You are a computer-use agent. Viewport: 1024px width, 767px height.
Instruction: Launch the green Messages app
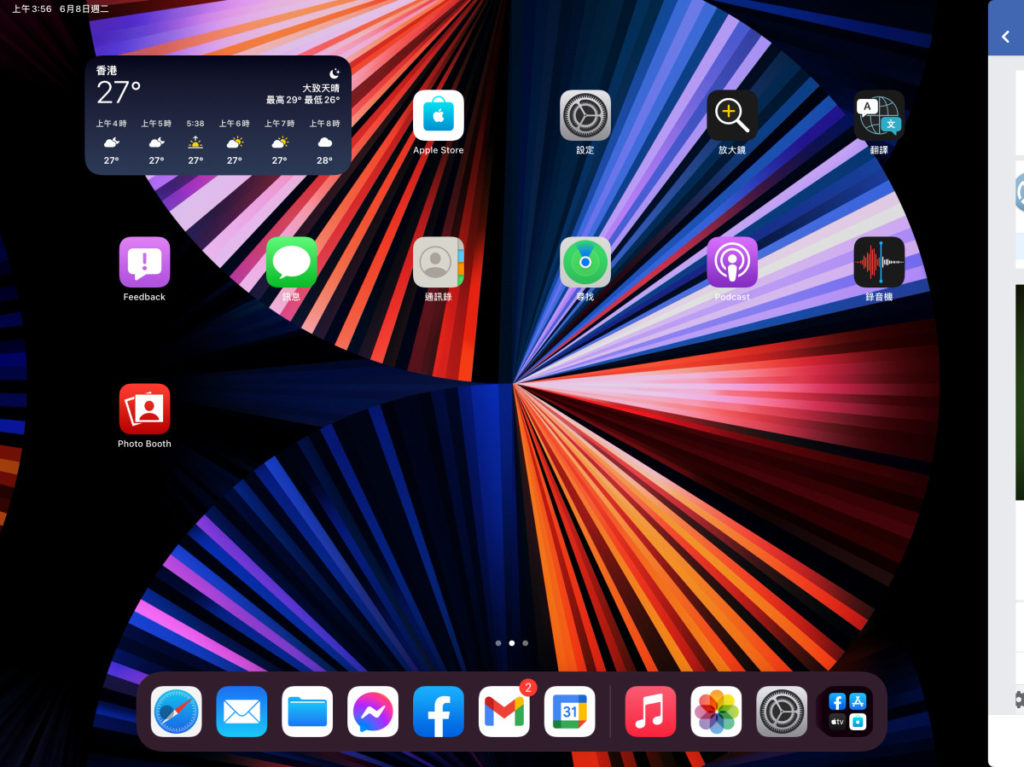click(x=291, y=263)
